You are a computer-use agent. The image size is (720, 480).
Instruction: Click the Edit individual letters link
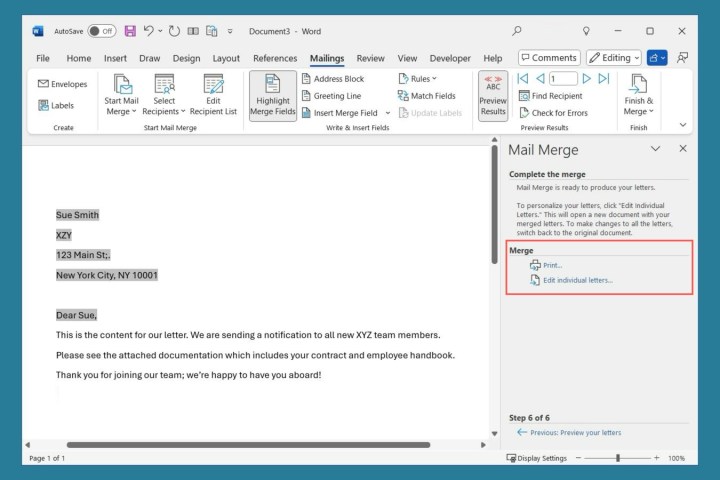click(577, 280)
